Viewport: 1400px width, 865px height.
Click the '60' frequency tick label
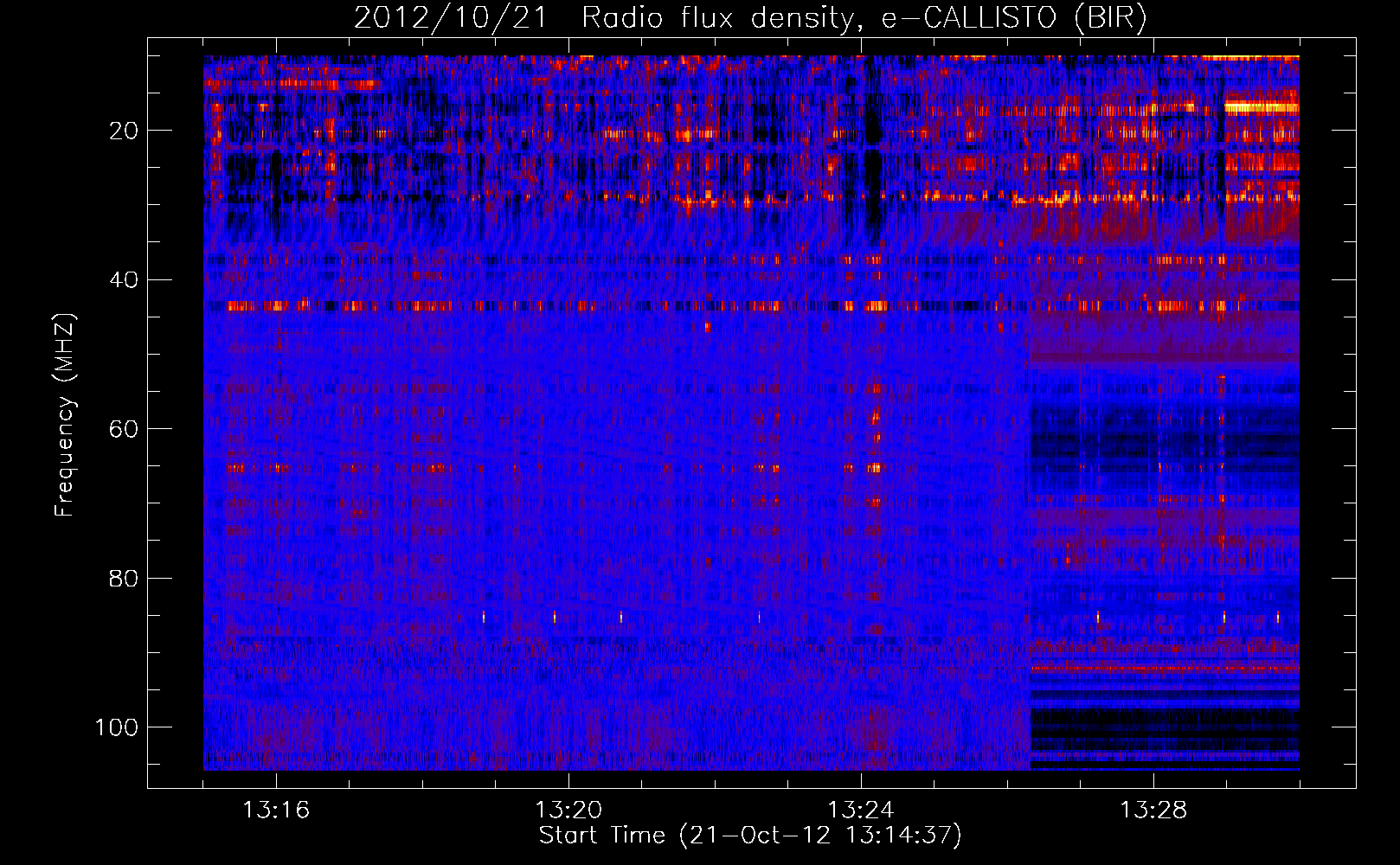point(124,430)
